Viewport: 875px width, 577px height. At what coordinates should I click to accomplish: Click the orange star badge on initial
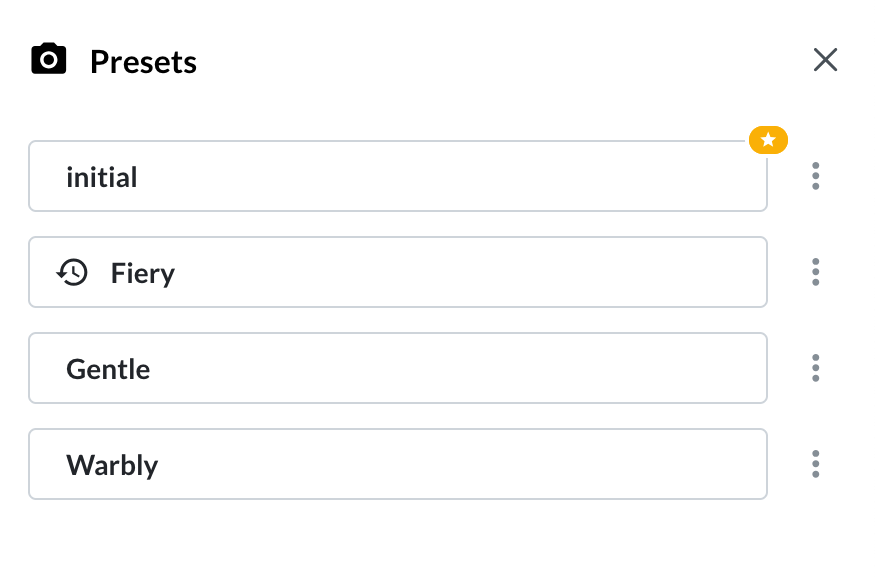(768, 140)
